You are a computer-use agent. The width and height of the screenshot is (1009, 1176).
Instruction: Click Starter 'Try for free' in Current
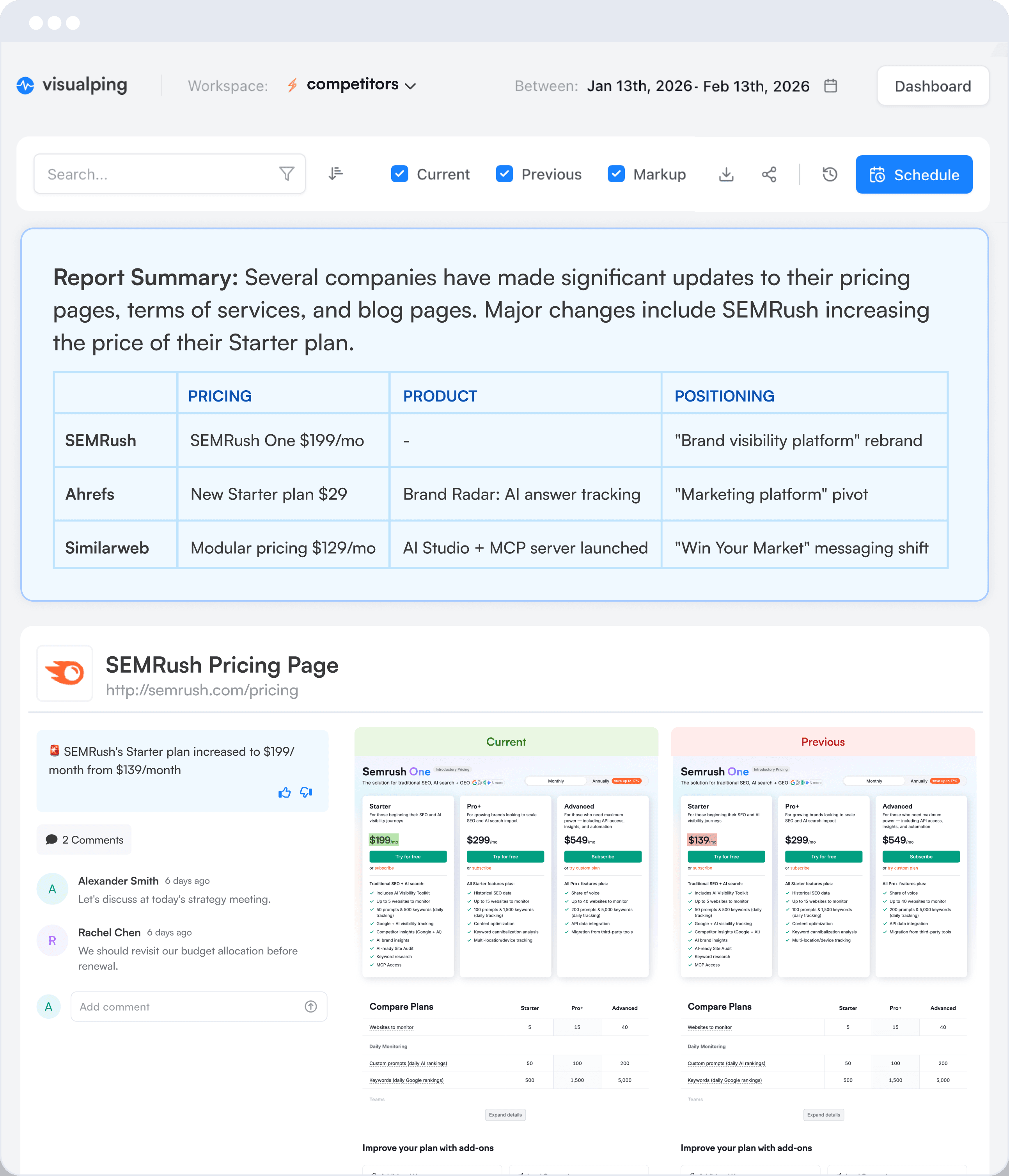(408, 856)
